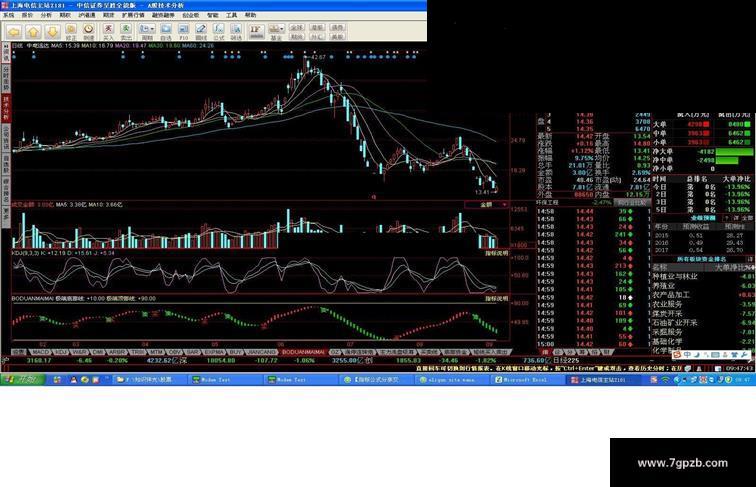Select the 煤炭开采 sector row
This screenshot has width=756, height=487.
[703, 313]
